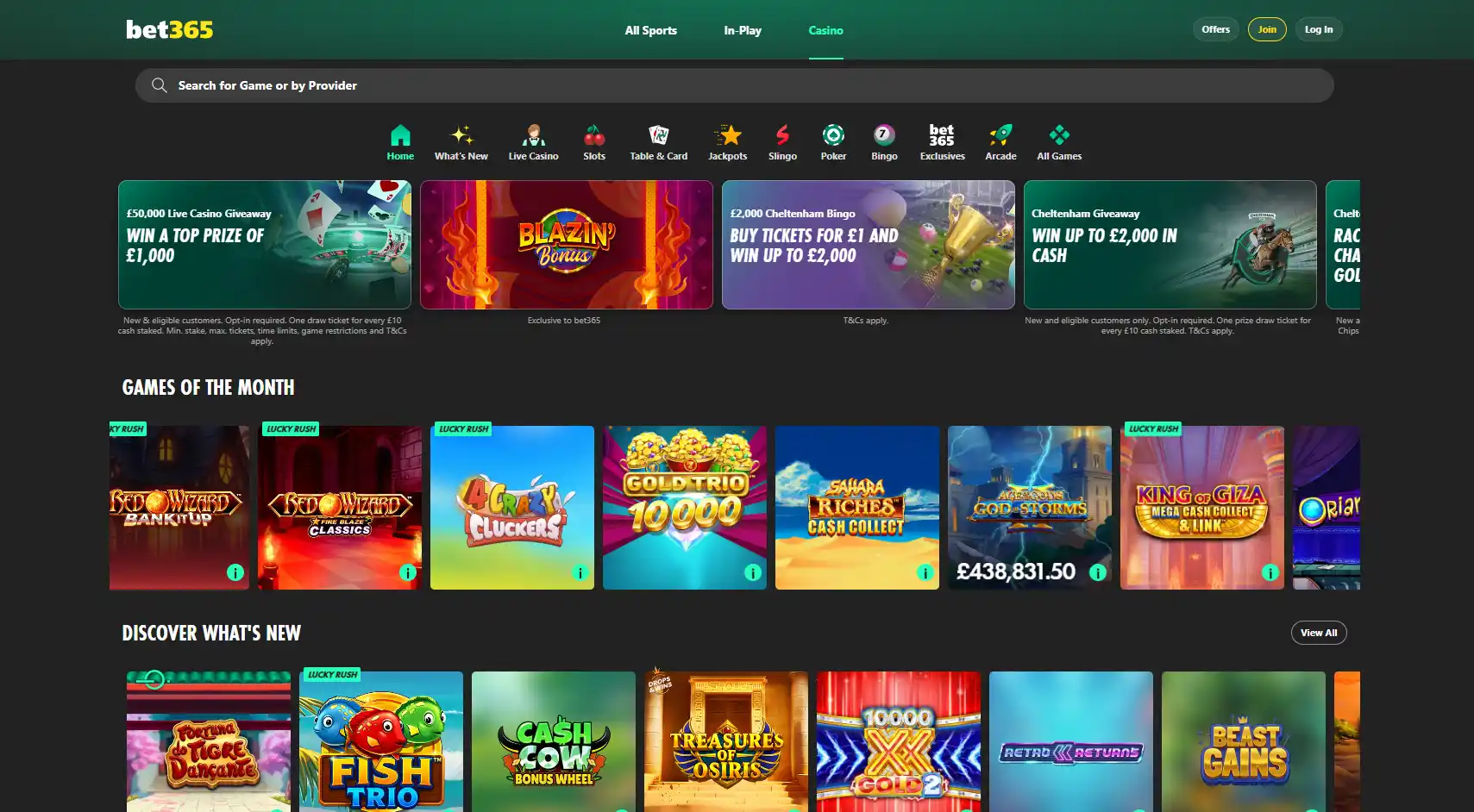Switch to In-Play tab
1474x812 pixels.
(x=743, y=30)
